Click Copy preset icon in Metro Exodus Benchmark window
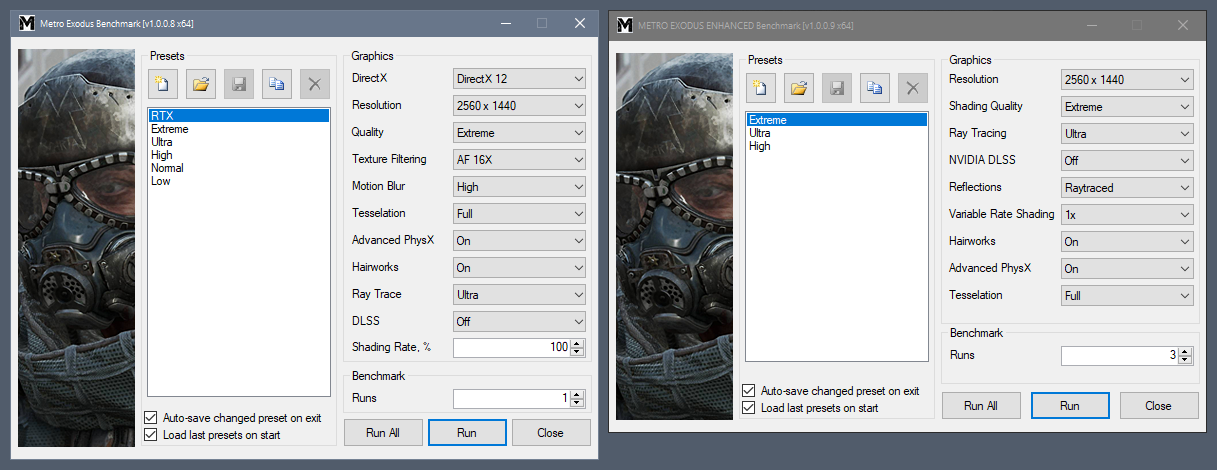The width and height of the screenshot is (1217, 470). tap(277, 84)
